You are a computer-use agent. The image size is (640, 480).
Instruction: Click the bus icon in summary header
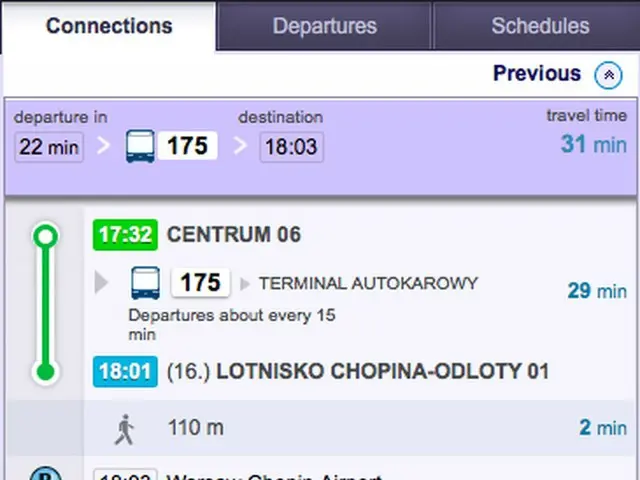[140, 146]
